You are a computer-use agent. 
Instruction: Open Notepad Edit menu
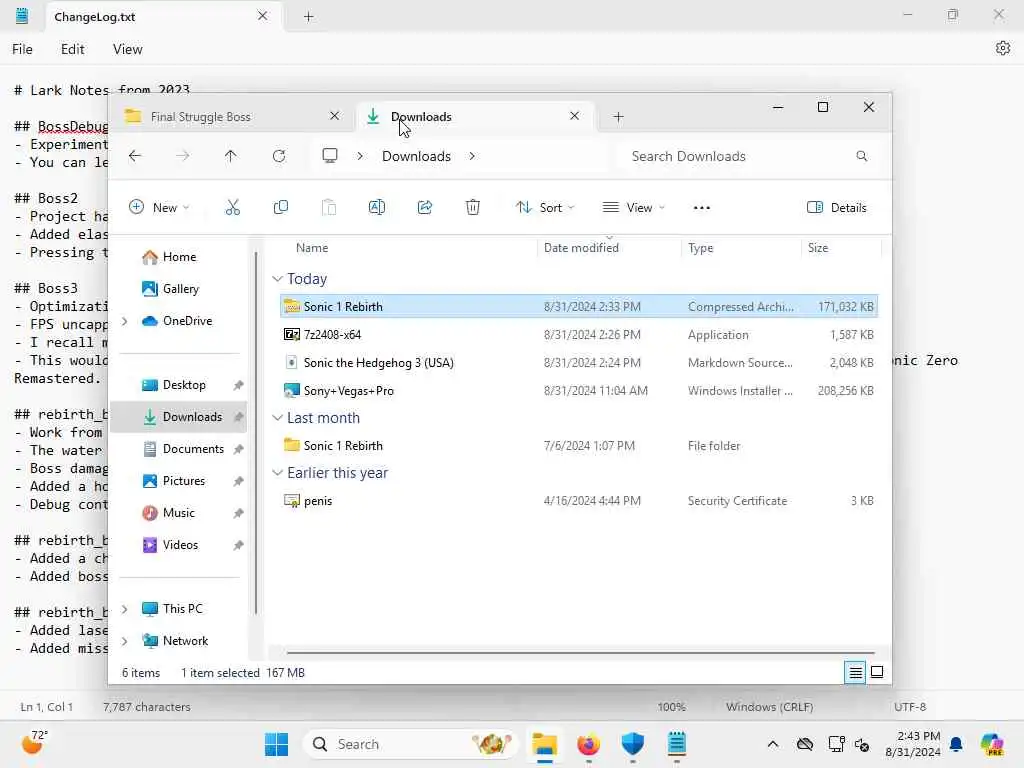coord(72,49)
